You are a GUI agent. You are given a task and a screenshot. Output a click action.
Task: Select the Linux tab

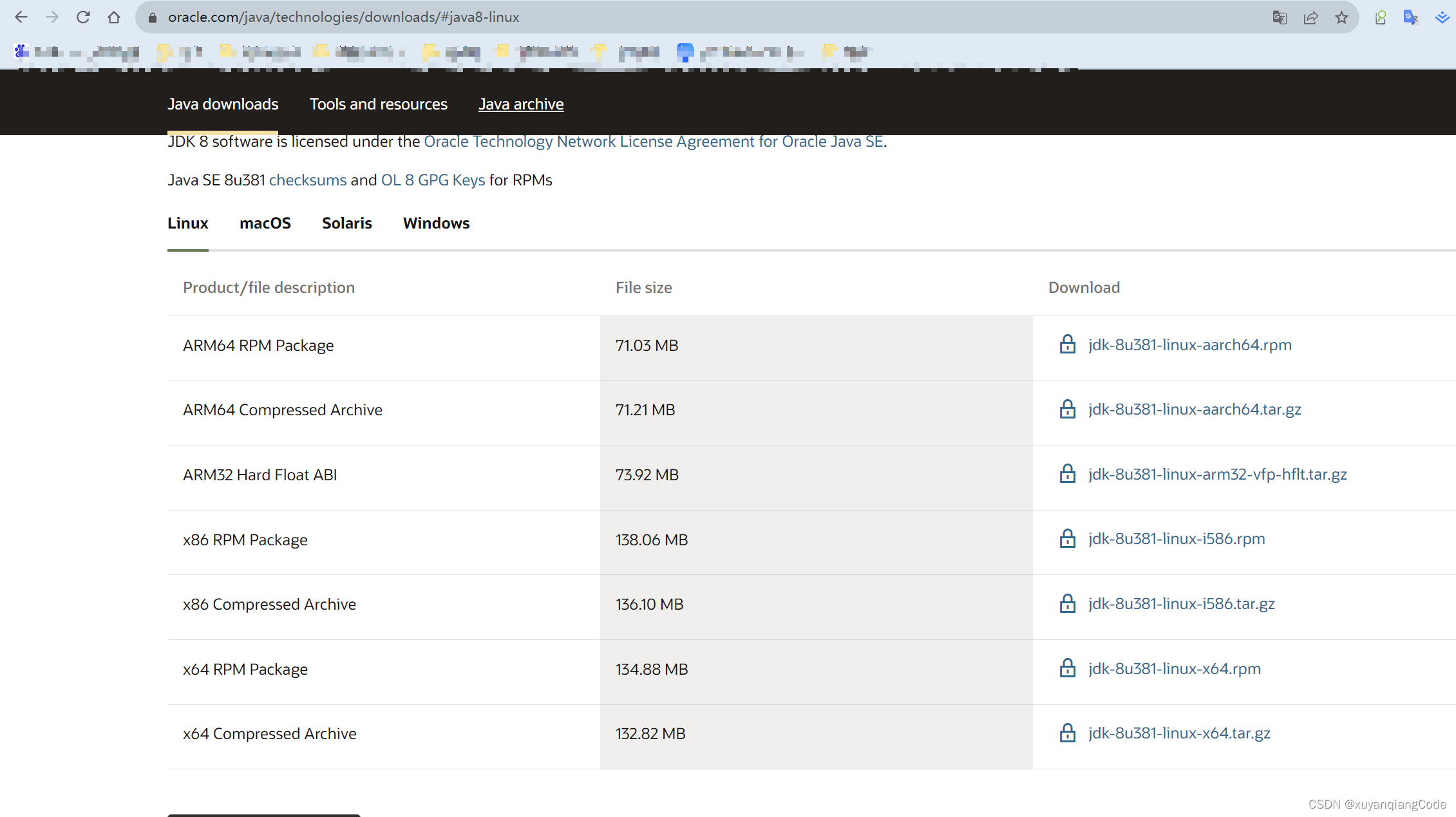[188, 223]
